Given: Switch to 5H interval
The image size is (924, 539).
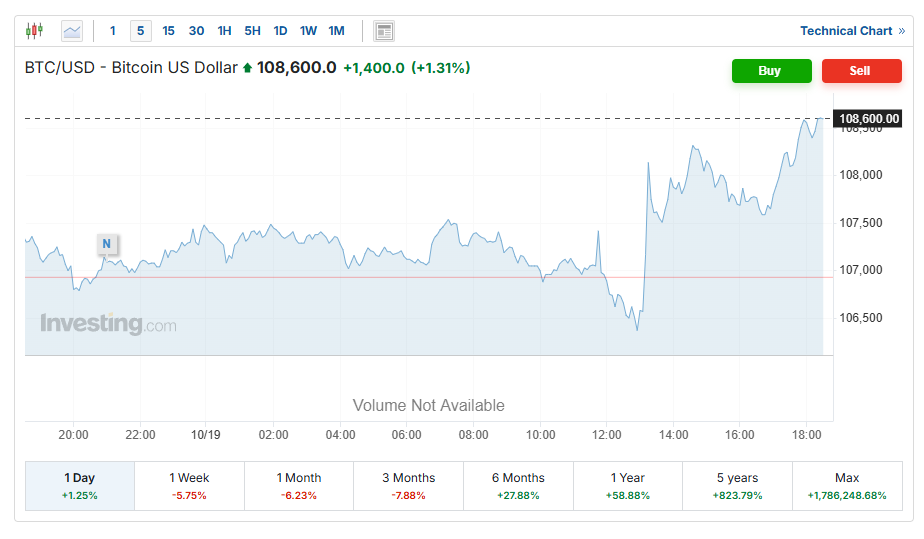Looking at the screenshot, I should (x=252, y=31).
